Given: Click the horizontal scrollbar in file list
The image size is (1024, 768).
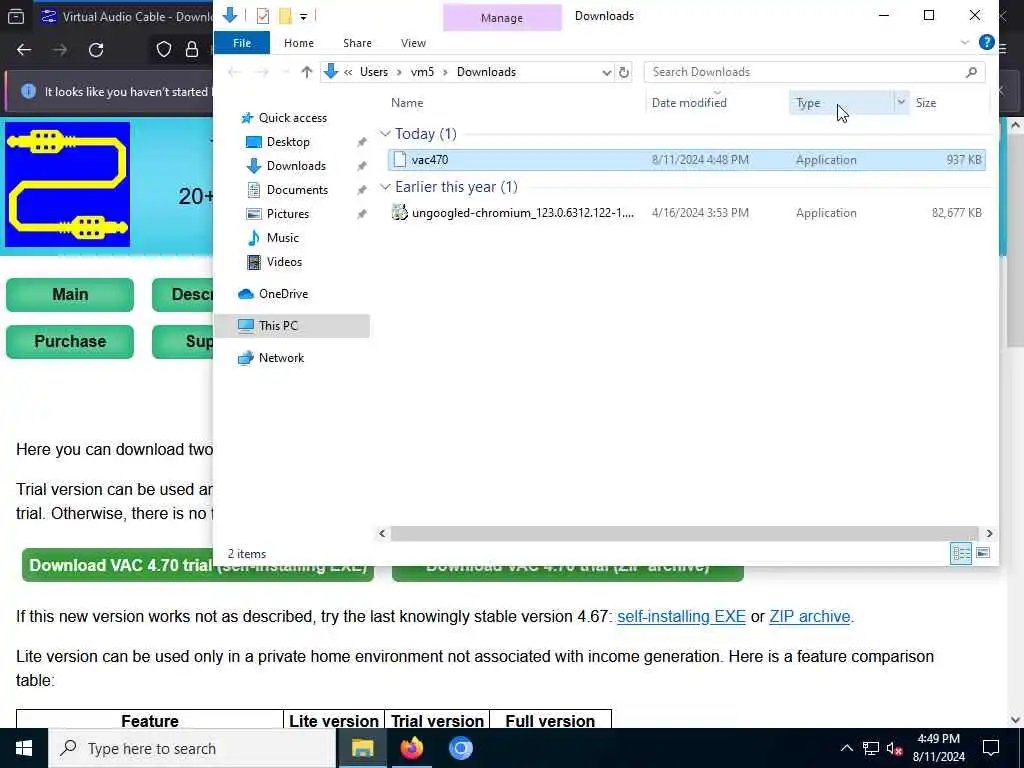Looking at the screenshot, I should pyautogui.click(x=684, y=534).
